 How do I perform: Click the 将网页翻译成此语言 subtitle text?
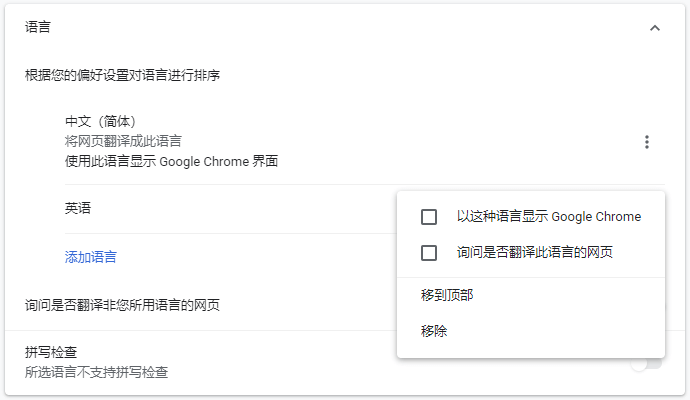coord(123,141)
